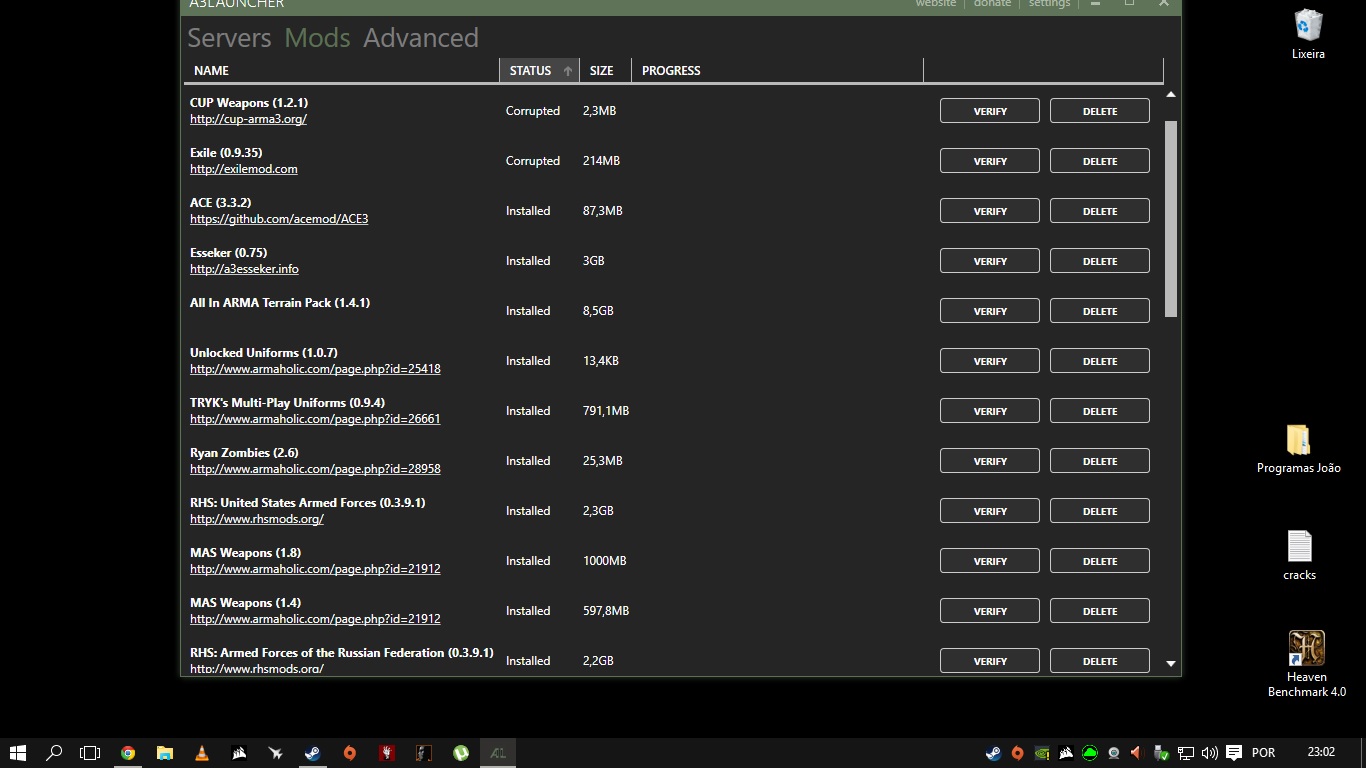Open Task View
The image size is (1366, 768).
[90, 753]
